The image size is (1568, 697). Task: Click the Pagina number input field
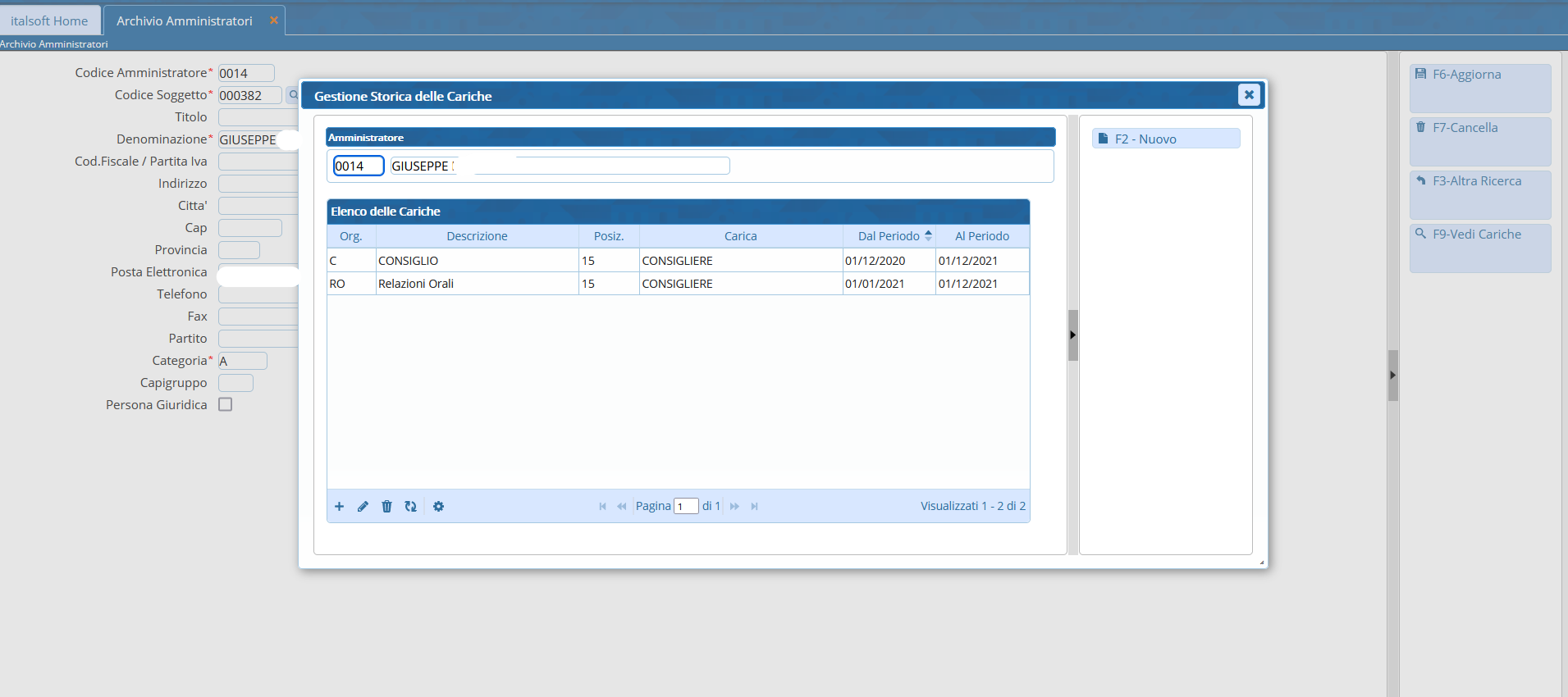pos(686,507)
